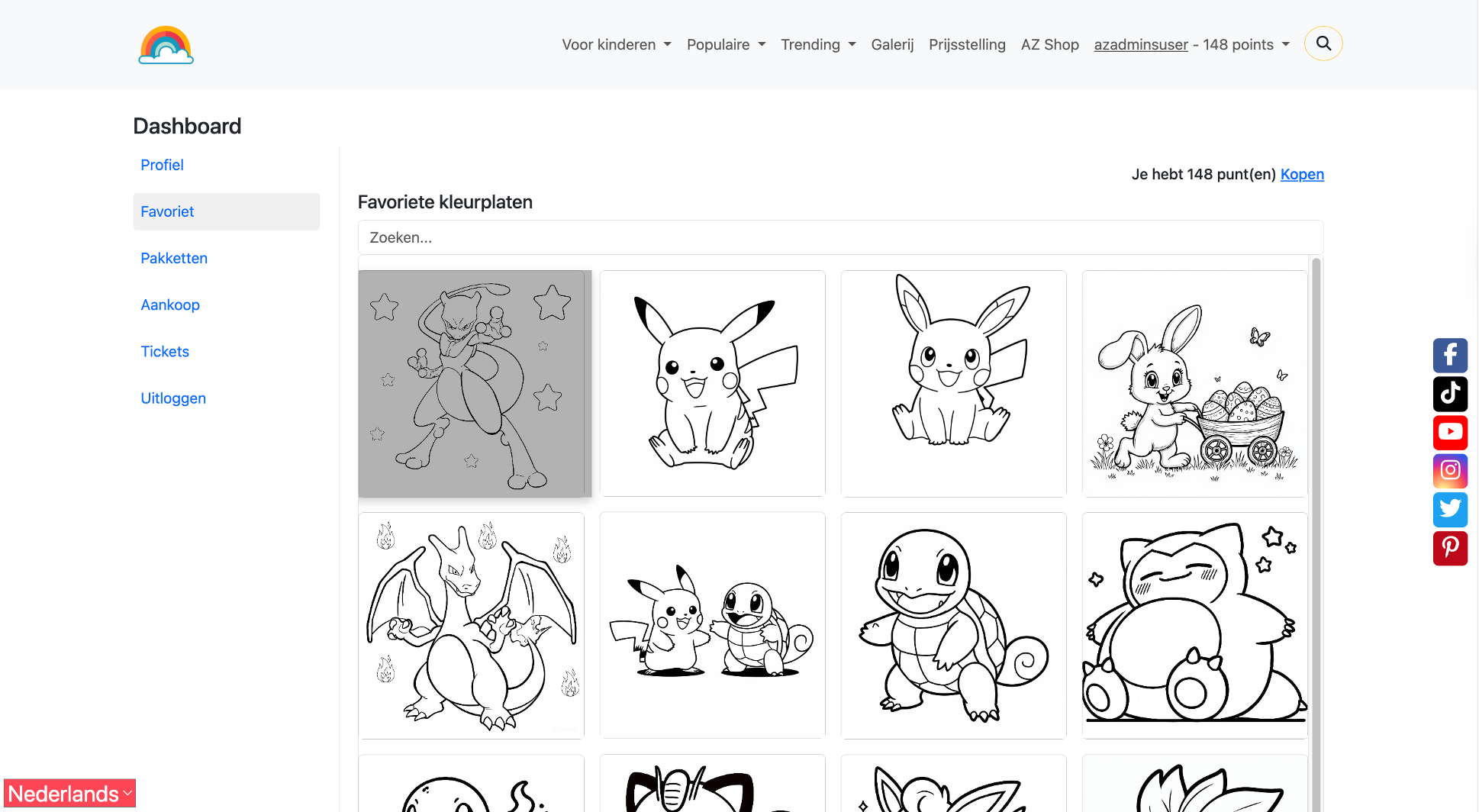The image size is (1479, 812).
Task: Open the bunny-eared Pikachu coloring page
Action: click(953, 383)
